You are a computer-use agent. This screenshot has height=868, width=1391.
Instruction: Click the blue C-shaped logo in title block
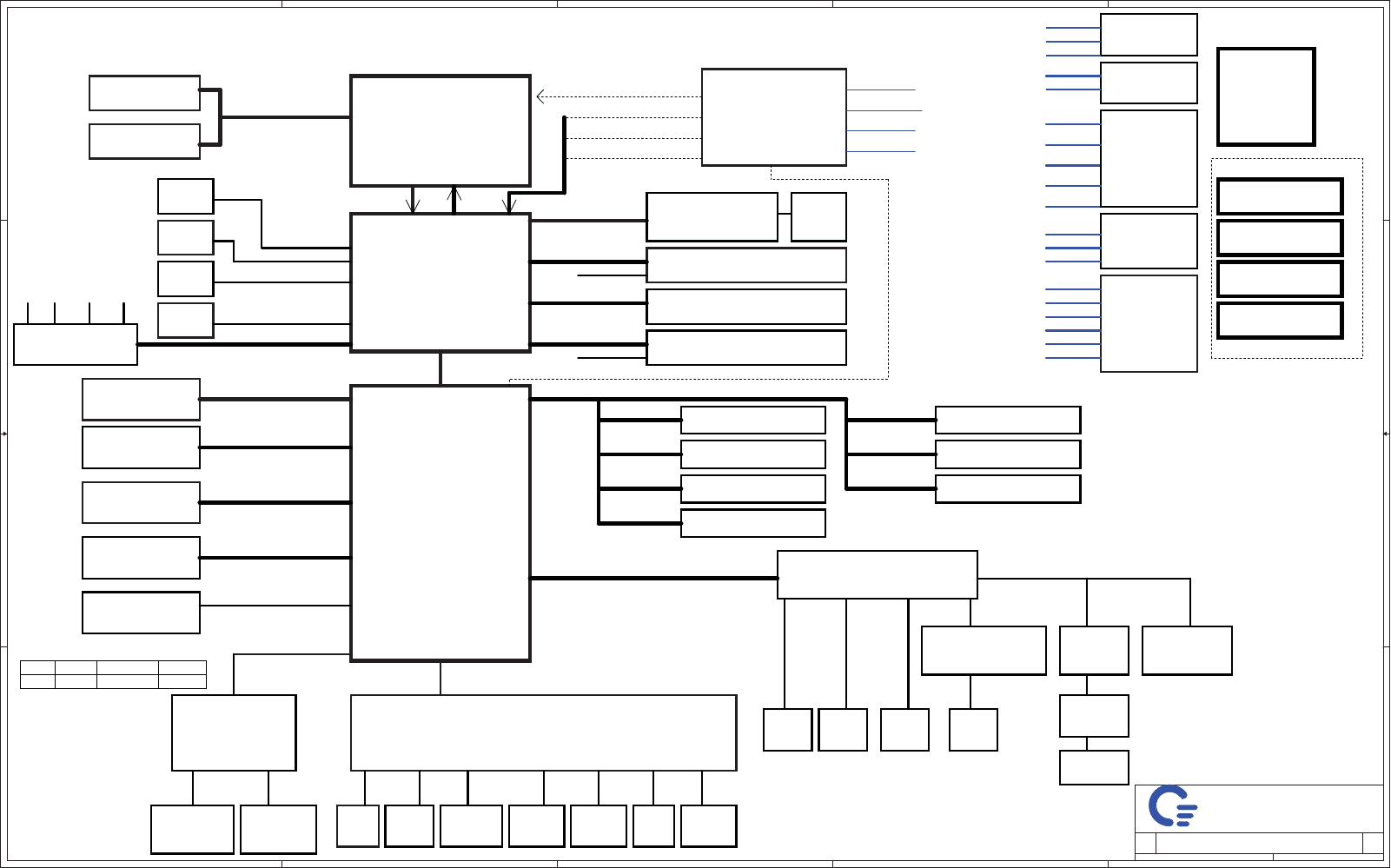point(1173,806)
